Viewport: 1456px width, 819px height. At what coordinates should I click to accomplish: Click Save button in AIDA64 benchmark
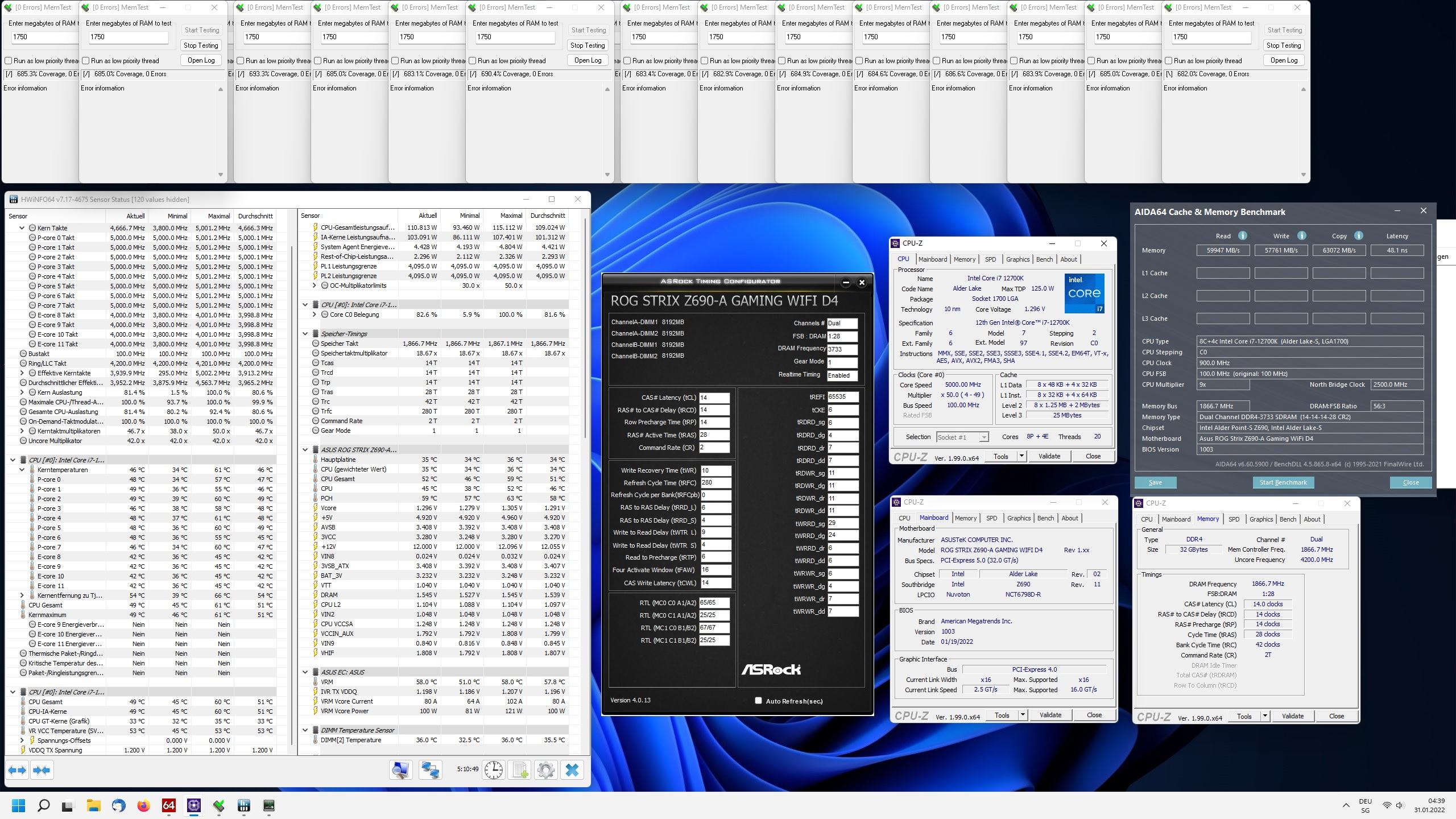click(1155, 482)
